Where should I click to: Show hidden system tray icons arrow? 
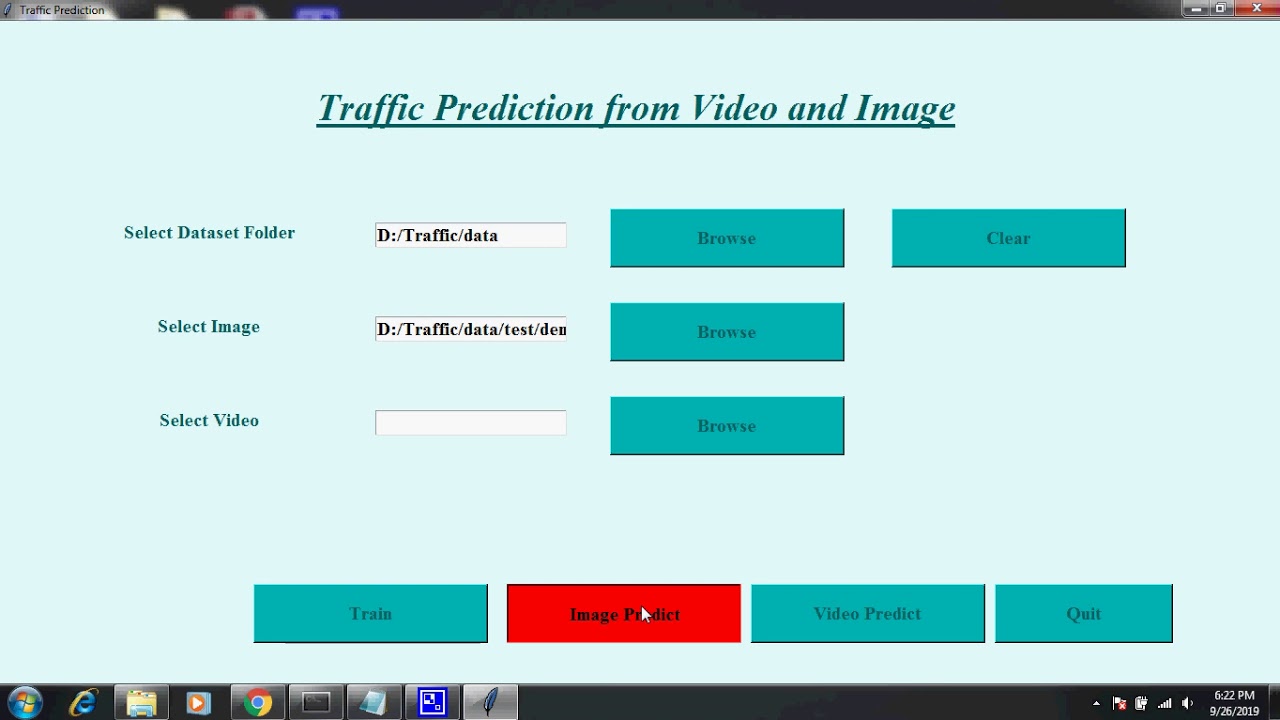1096,703
